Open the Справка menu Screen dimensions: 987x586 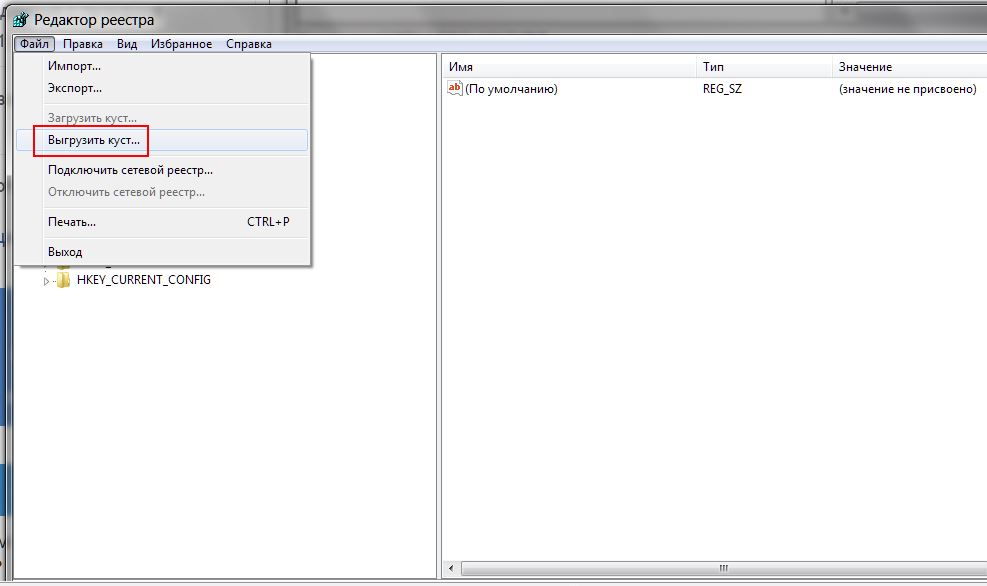(x=249, y=44)
